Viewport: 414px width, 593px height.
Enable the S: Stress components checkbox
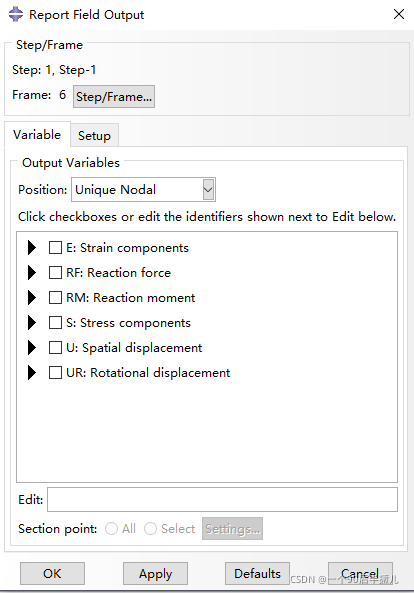pos(55,323)
